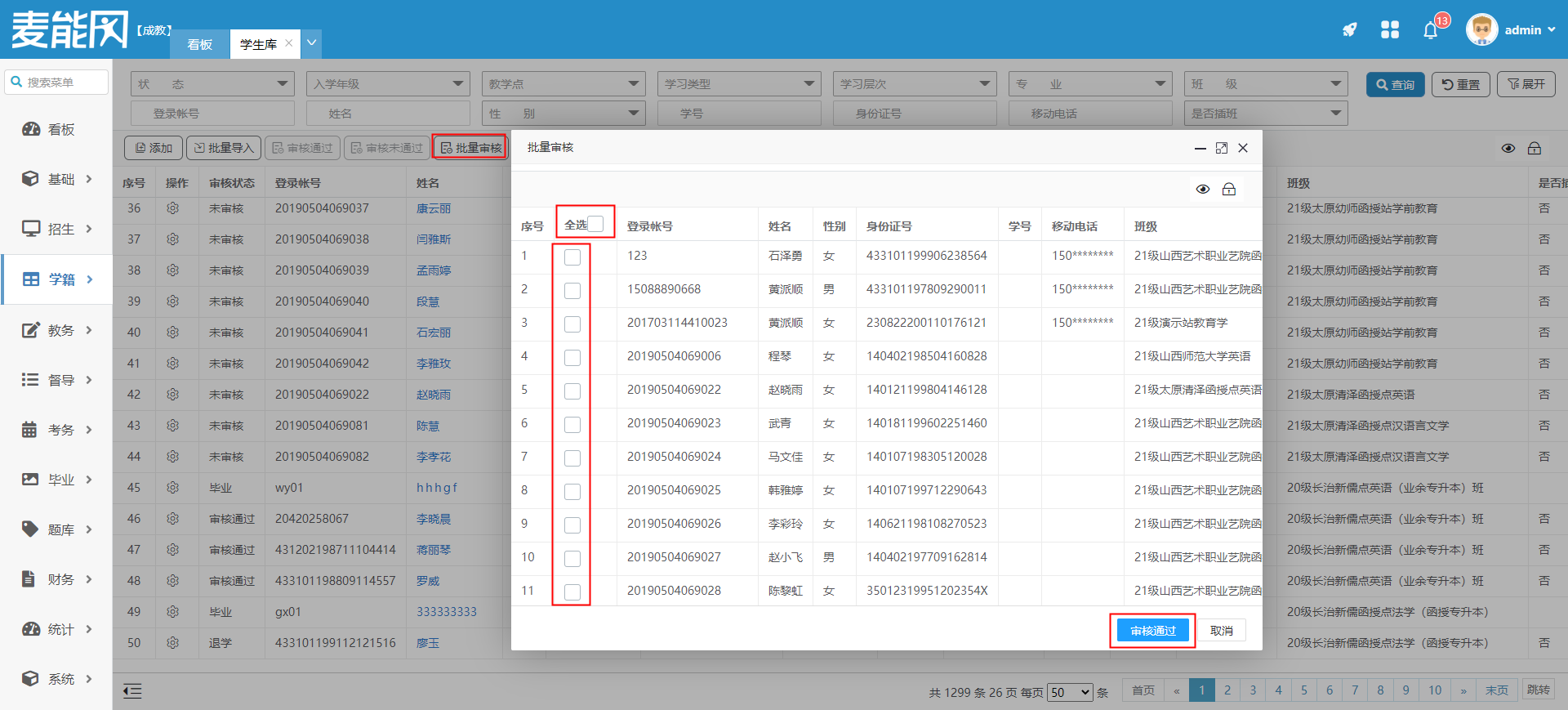Click the lock icon in the batch review dialog
1568x710 pixels.
[x=1228, y=190]
